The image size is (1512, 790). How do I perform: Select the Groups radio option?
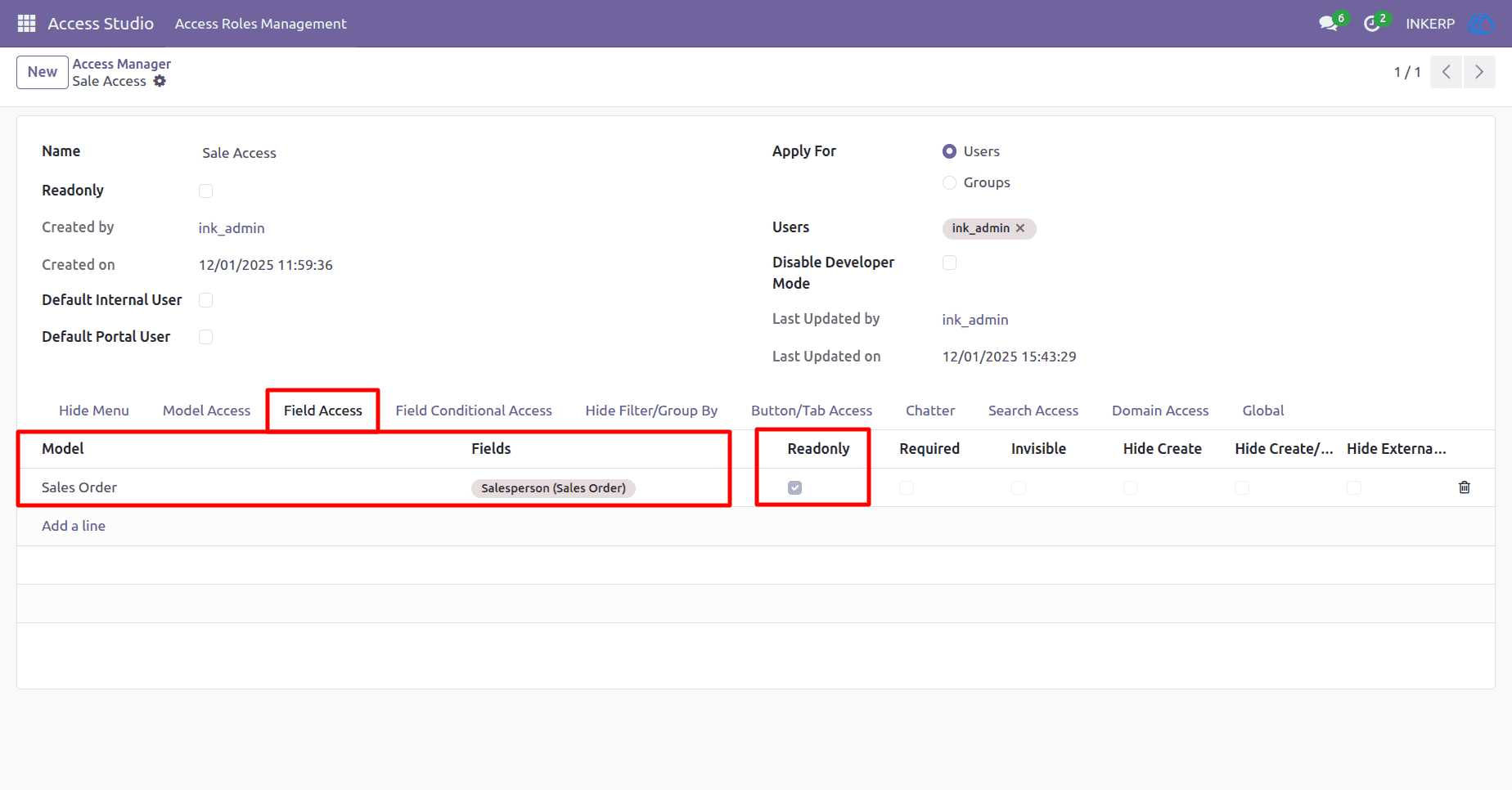tap(949, 182)
